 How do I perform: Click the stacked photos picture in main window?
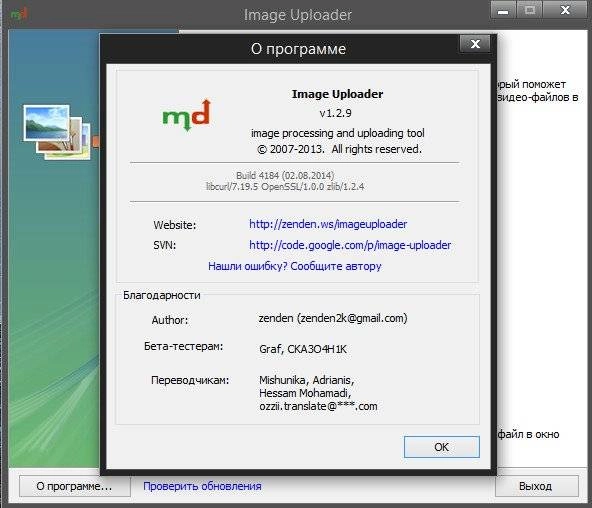57,132
